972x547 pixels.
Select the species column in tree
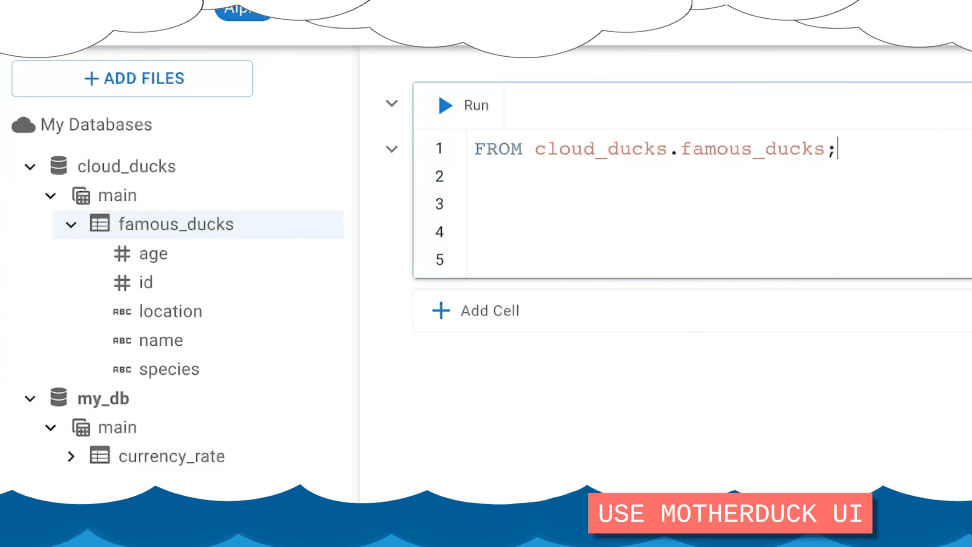169,369
